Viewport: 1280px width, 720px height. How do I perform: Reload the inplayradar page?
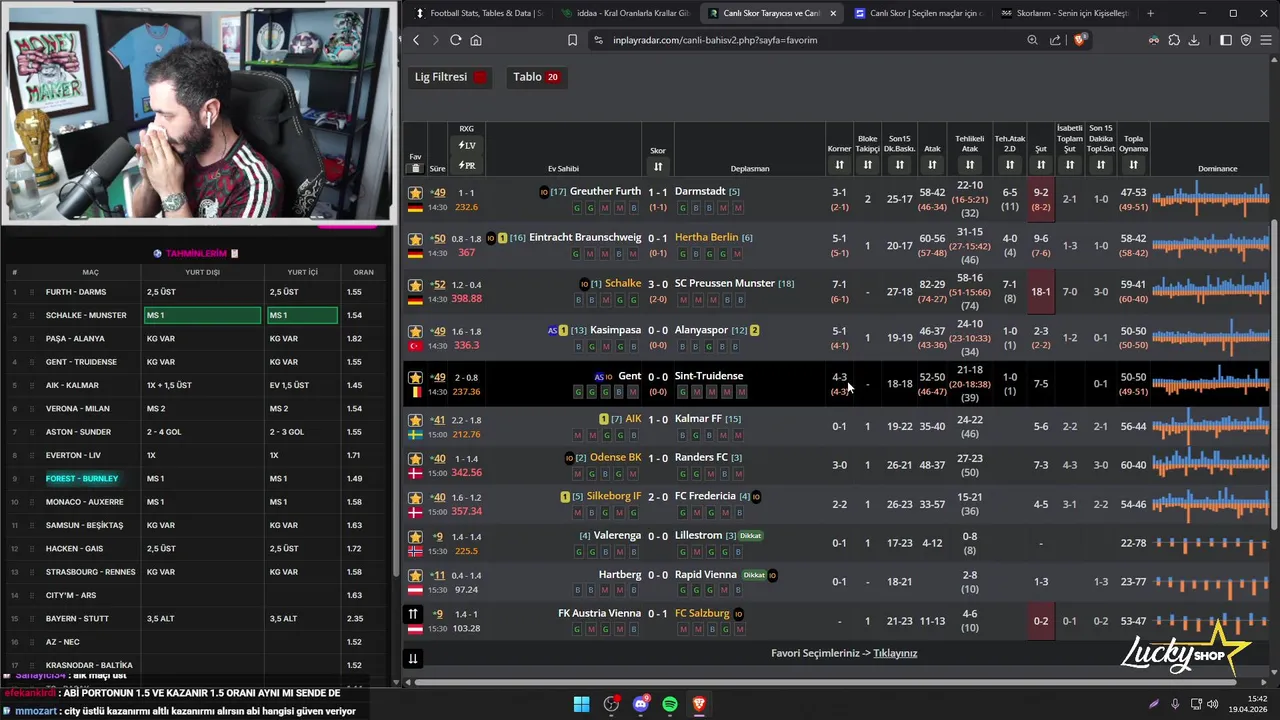tap(455, 40)
